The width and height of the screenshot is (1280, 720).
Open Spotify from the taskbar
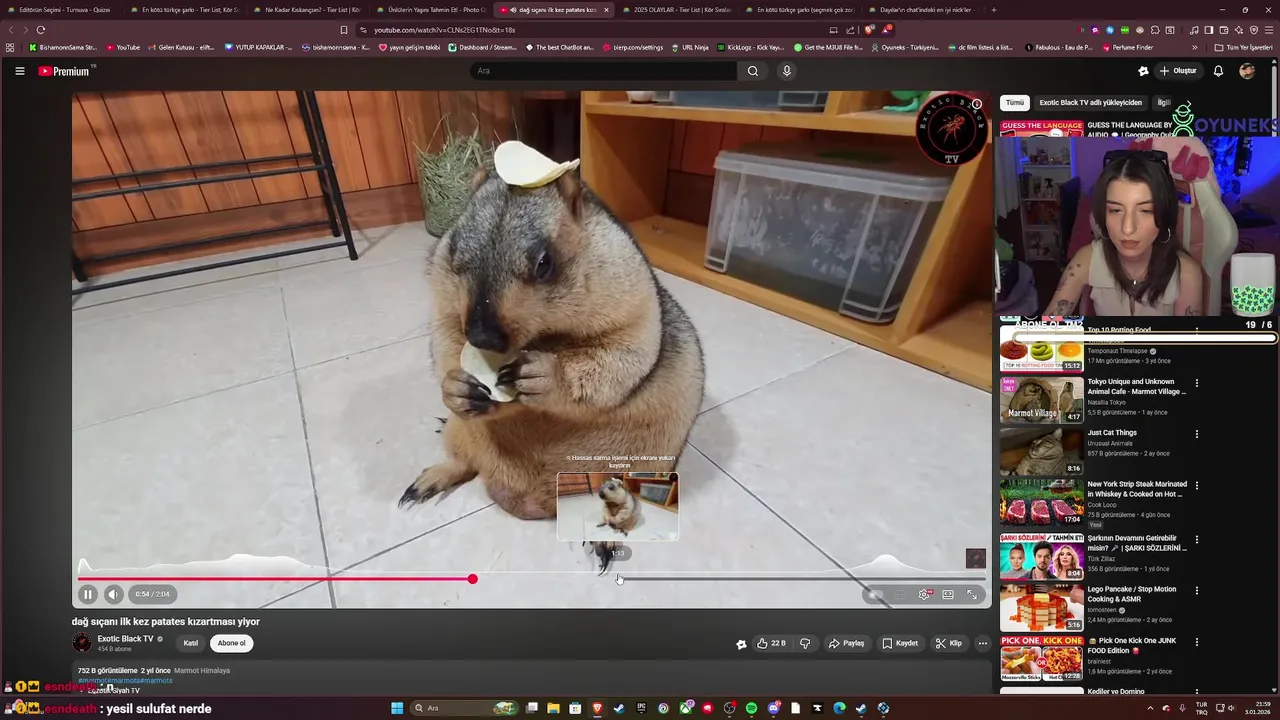click(751, 708)
